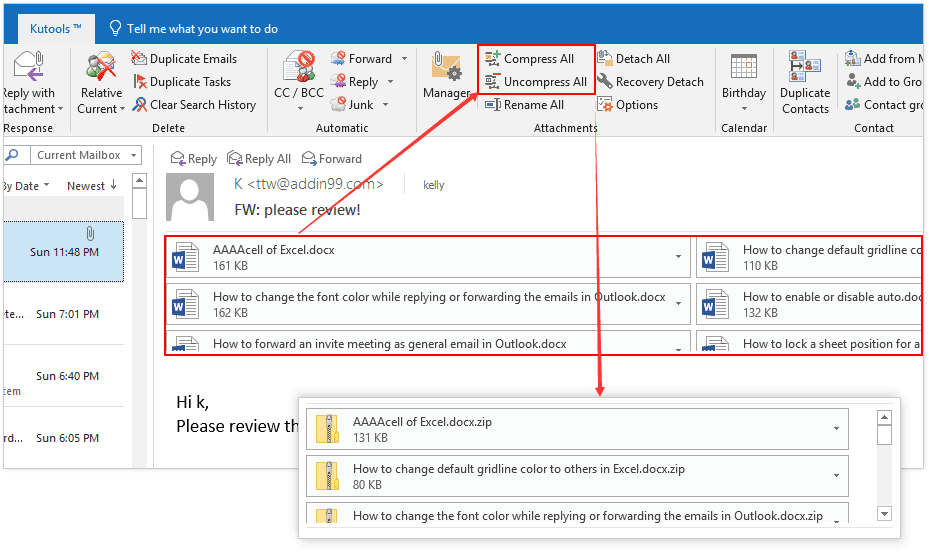
Task: Click the Tell me what you want to do box
Action: coord(193,28)
